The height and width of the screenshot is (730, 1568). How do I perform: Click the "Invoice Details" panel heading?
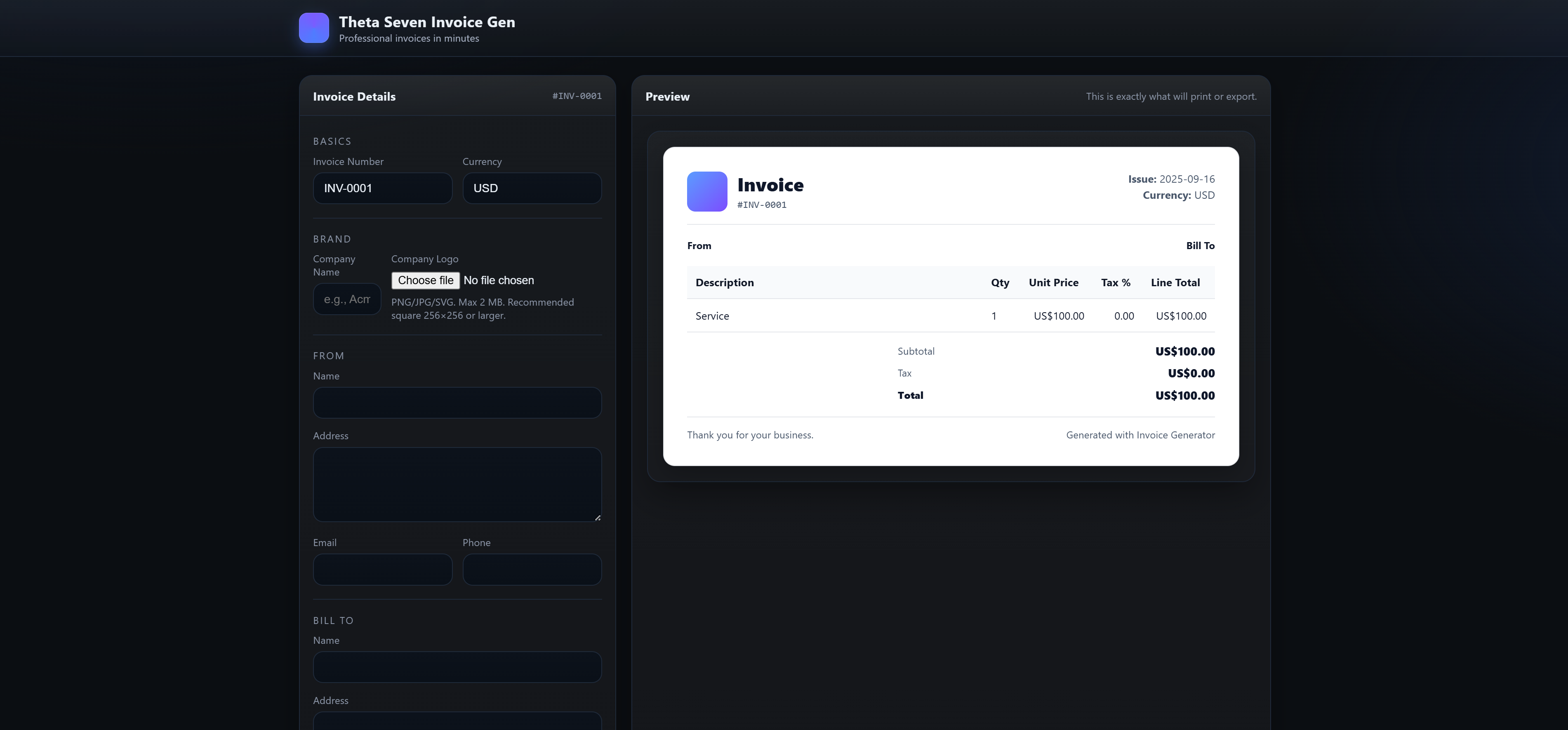point(354,96)
